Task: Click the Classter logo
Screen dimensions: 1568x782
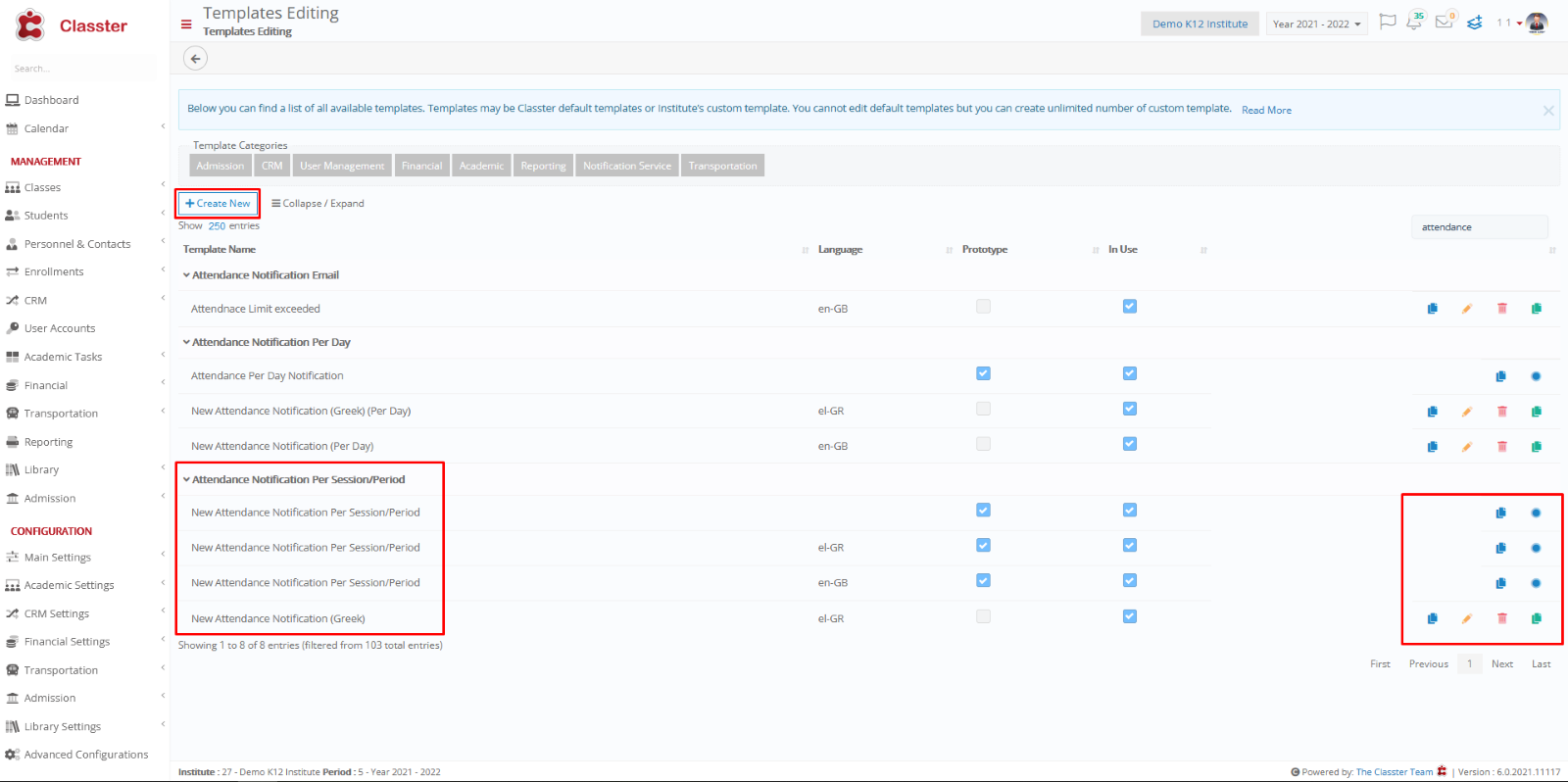Action: [x=72, y=25]
